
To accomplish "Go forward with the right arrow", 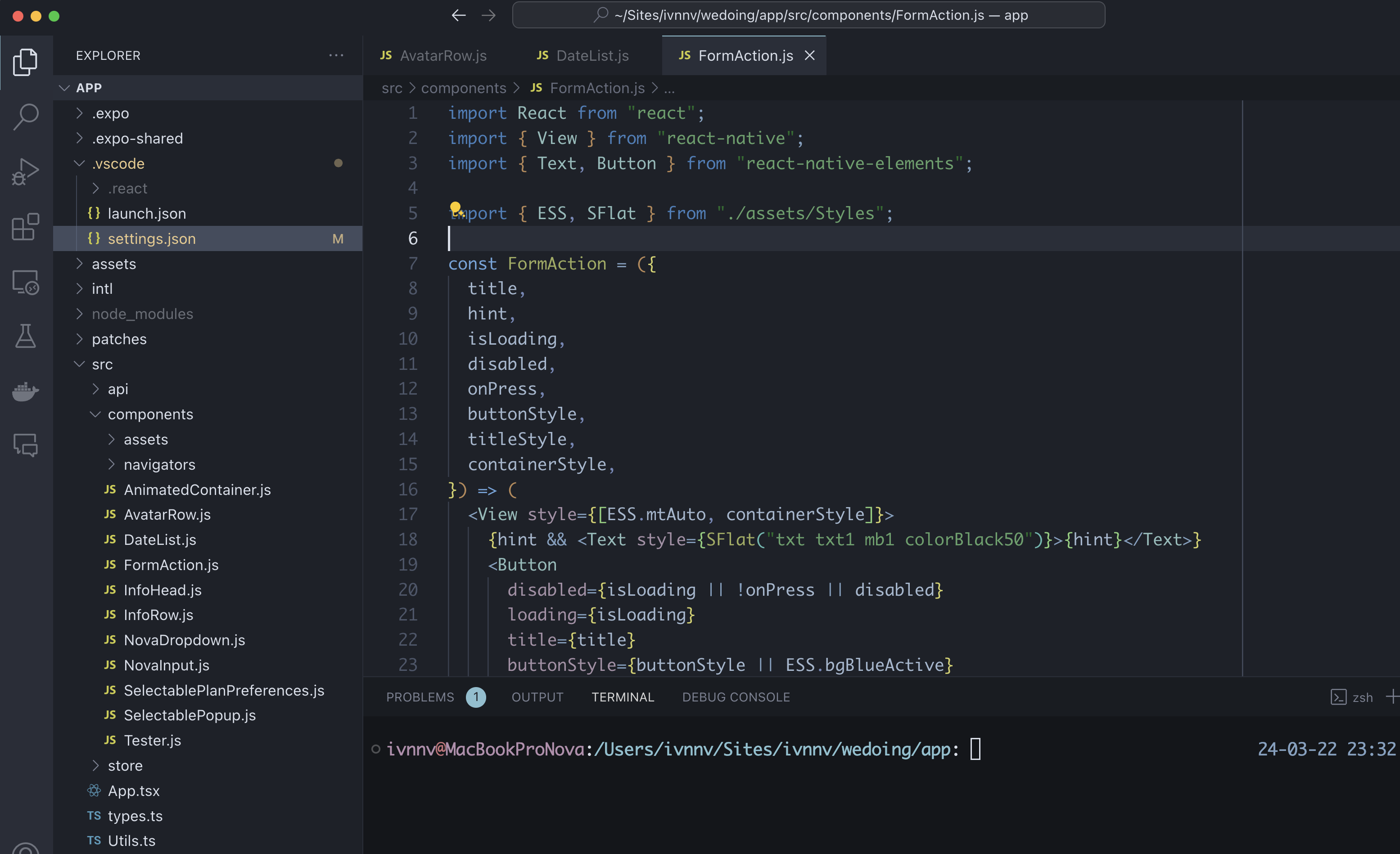I will coord(488,15).
